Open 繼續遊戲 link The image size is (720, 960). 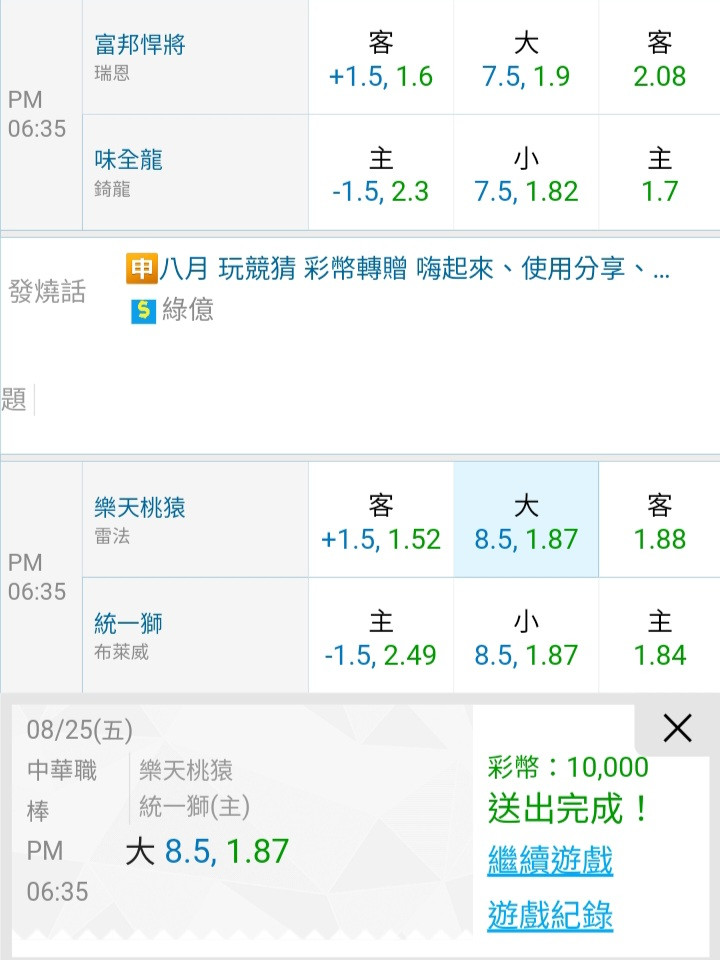coord(550,860)
